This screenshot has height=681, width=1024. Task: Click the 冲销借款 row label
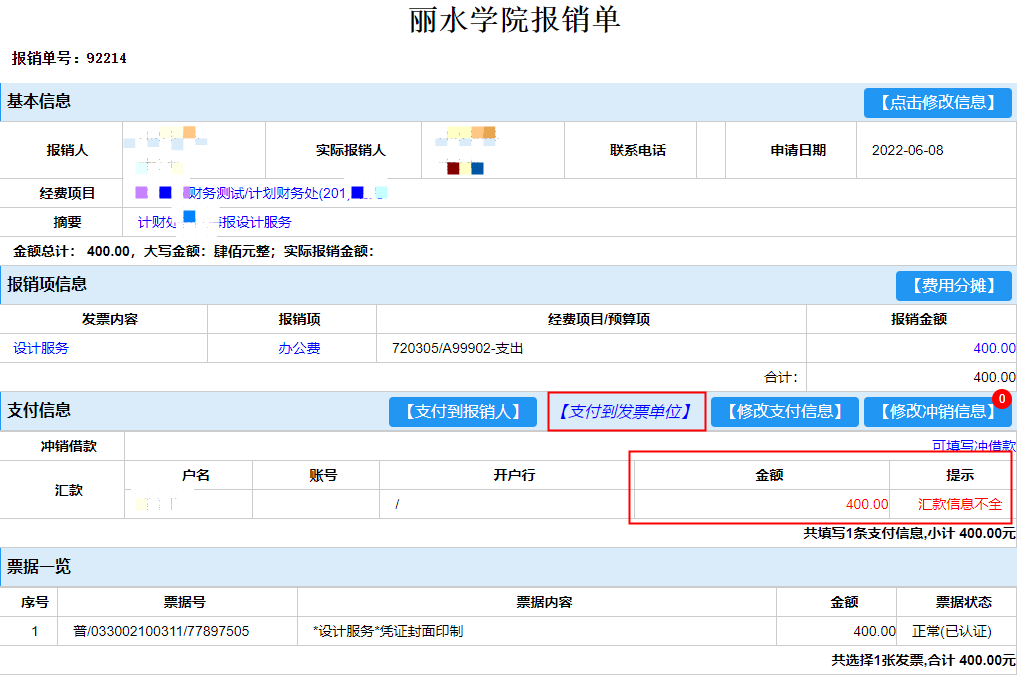[69, 446]
